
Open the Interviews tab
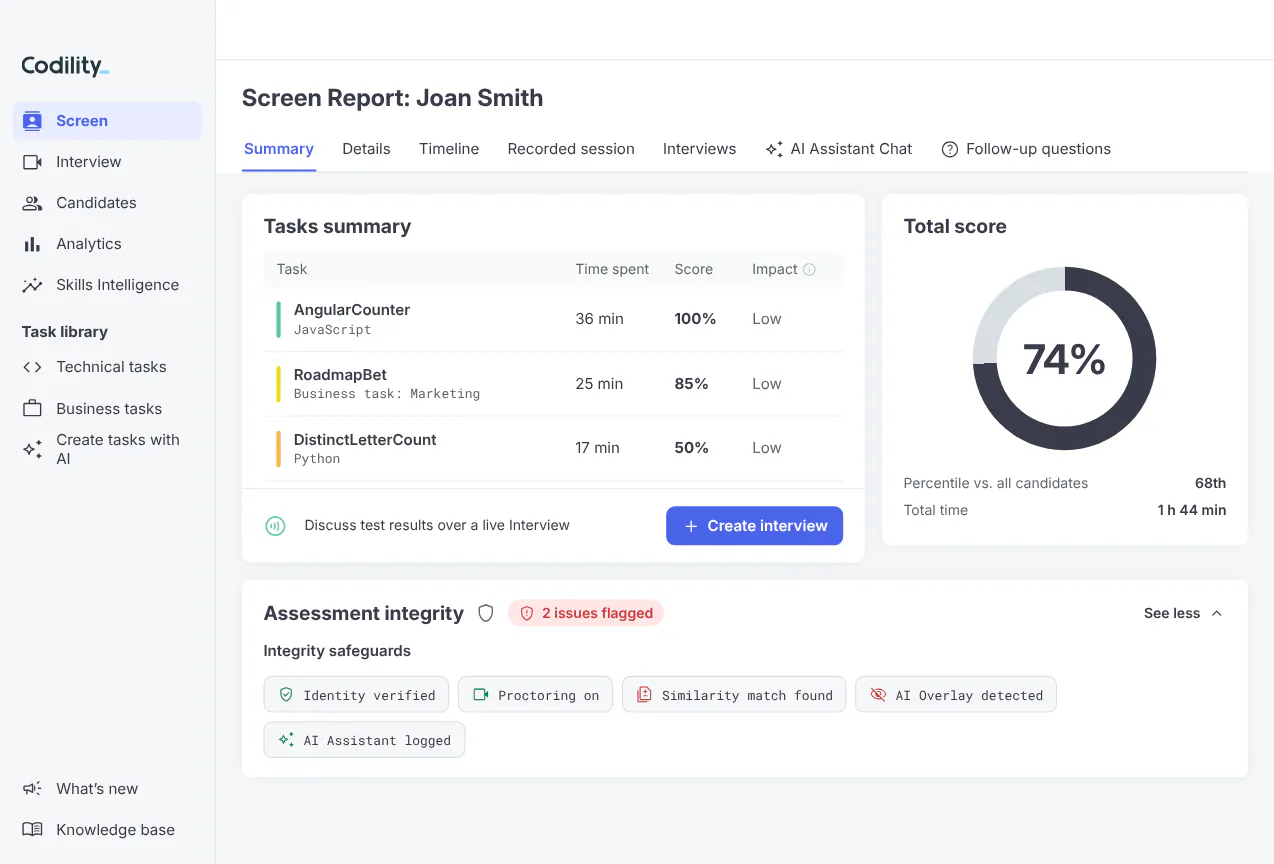pos(699,149)
